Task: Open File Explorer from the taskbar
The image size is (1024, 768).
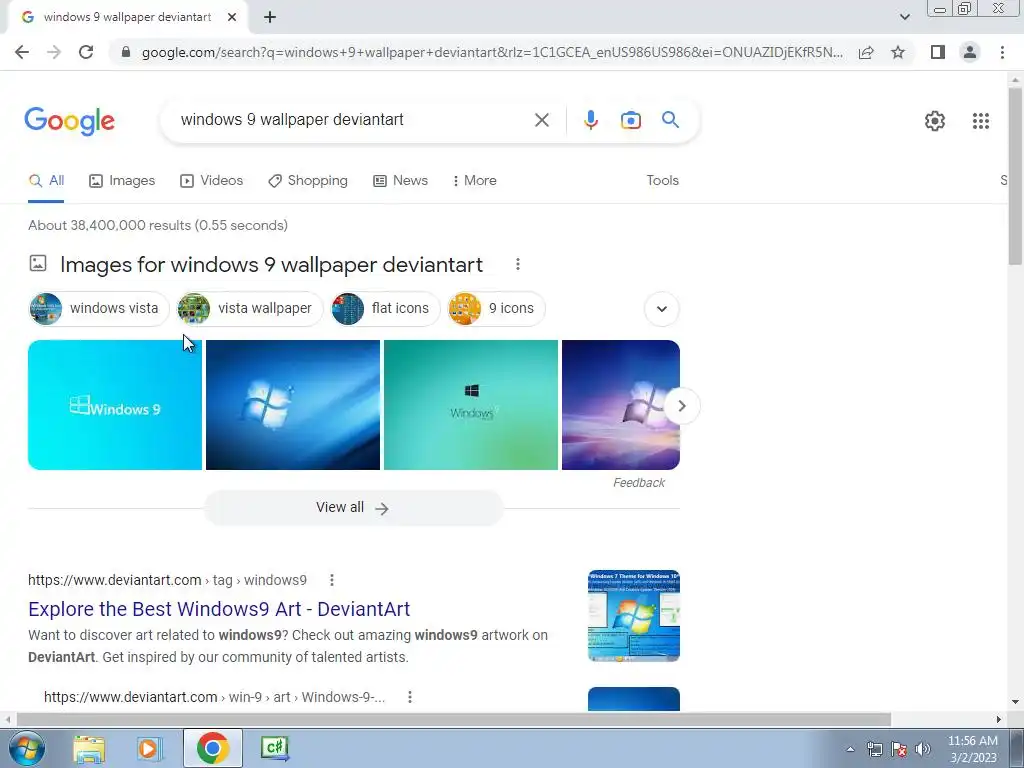Action: (x=89, y=749)
